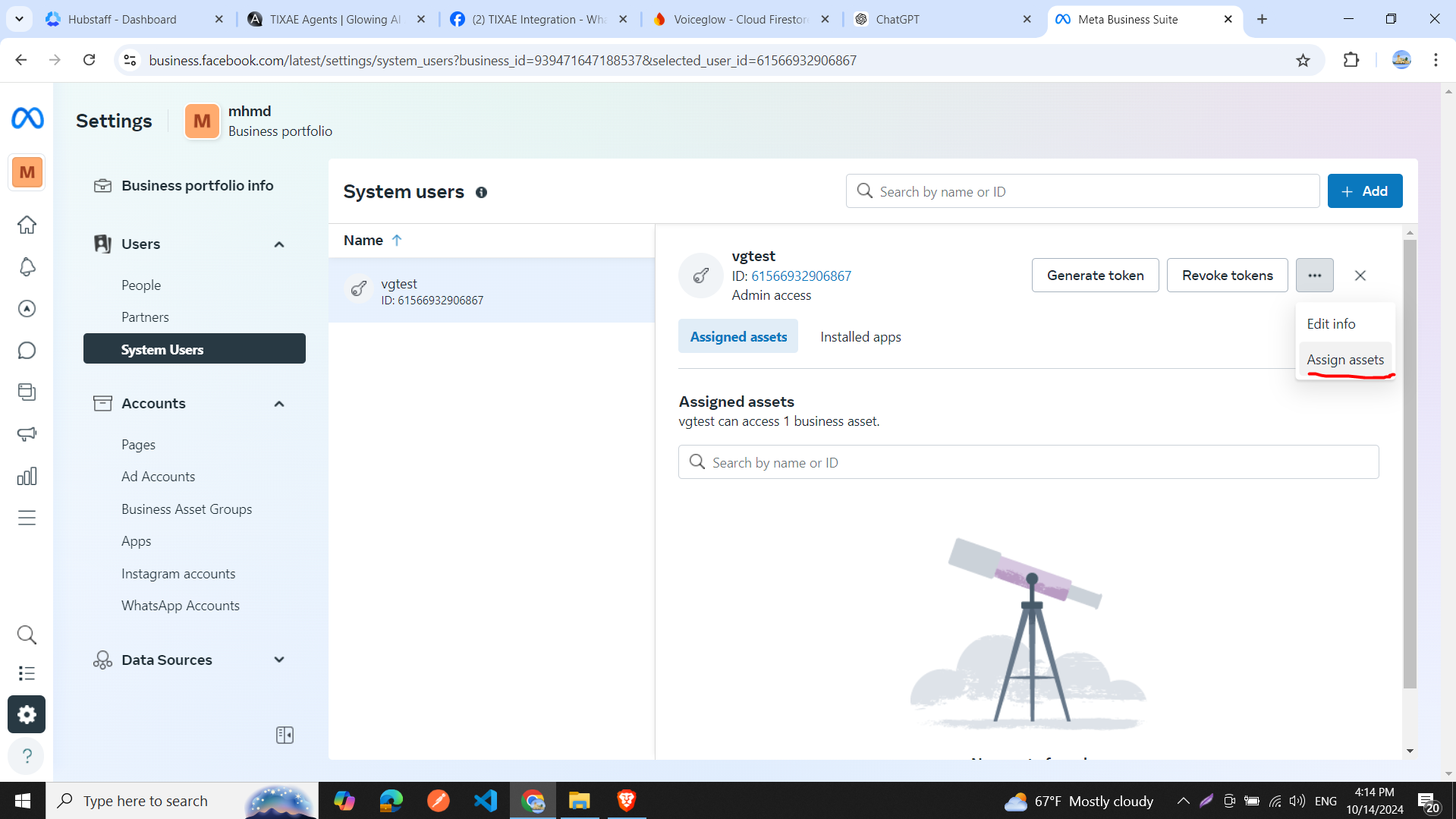Click Revoke tokens button
Screen dimensions: 1456x819
pos(1227,276)
